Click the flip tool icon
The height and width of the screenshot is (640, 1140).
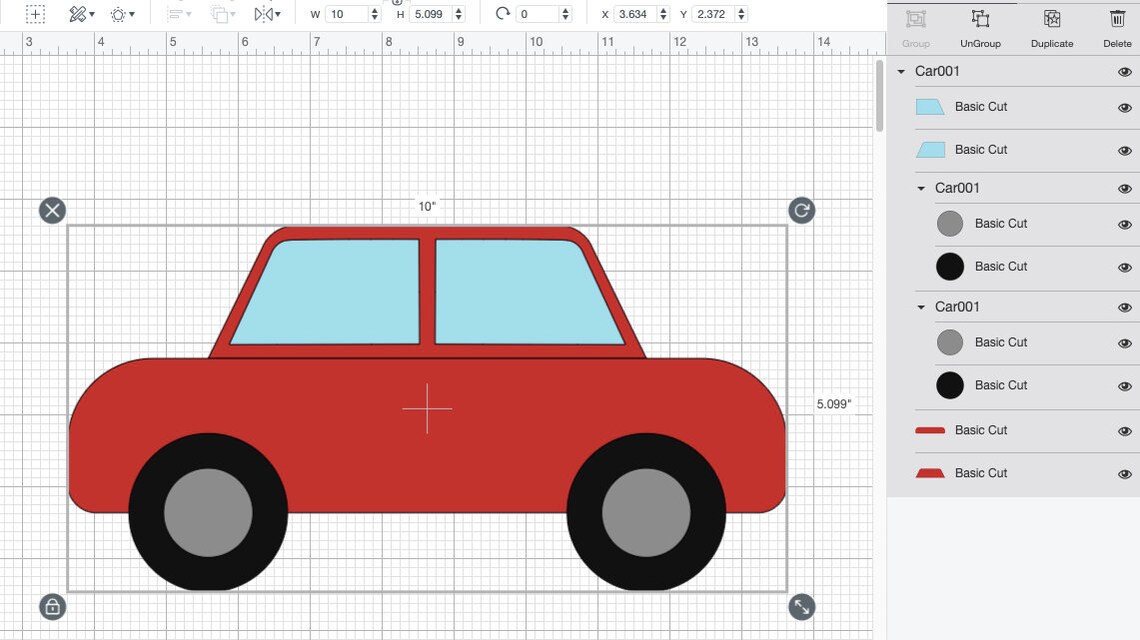(264, 13)
